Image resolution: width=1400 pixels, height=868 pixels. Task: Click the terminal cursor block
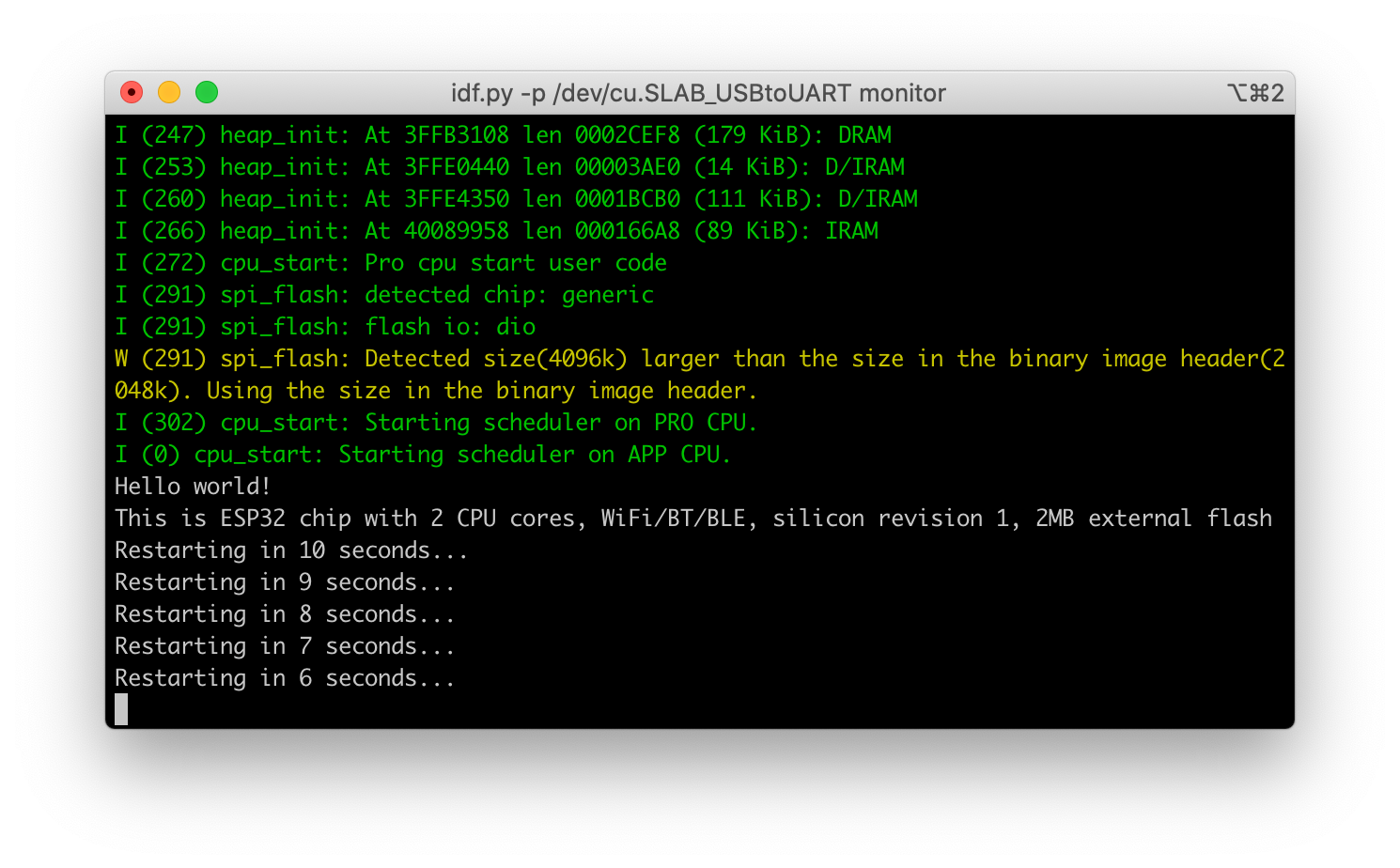(121, 709)
